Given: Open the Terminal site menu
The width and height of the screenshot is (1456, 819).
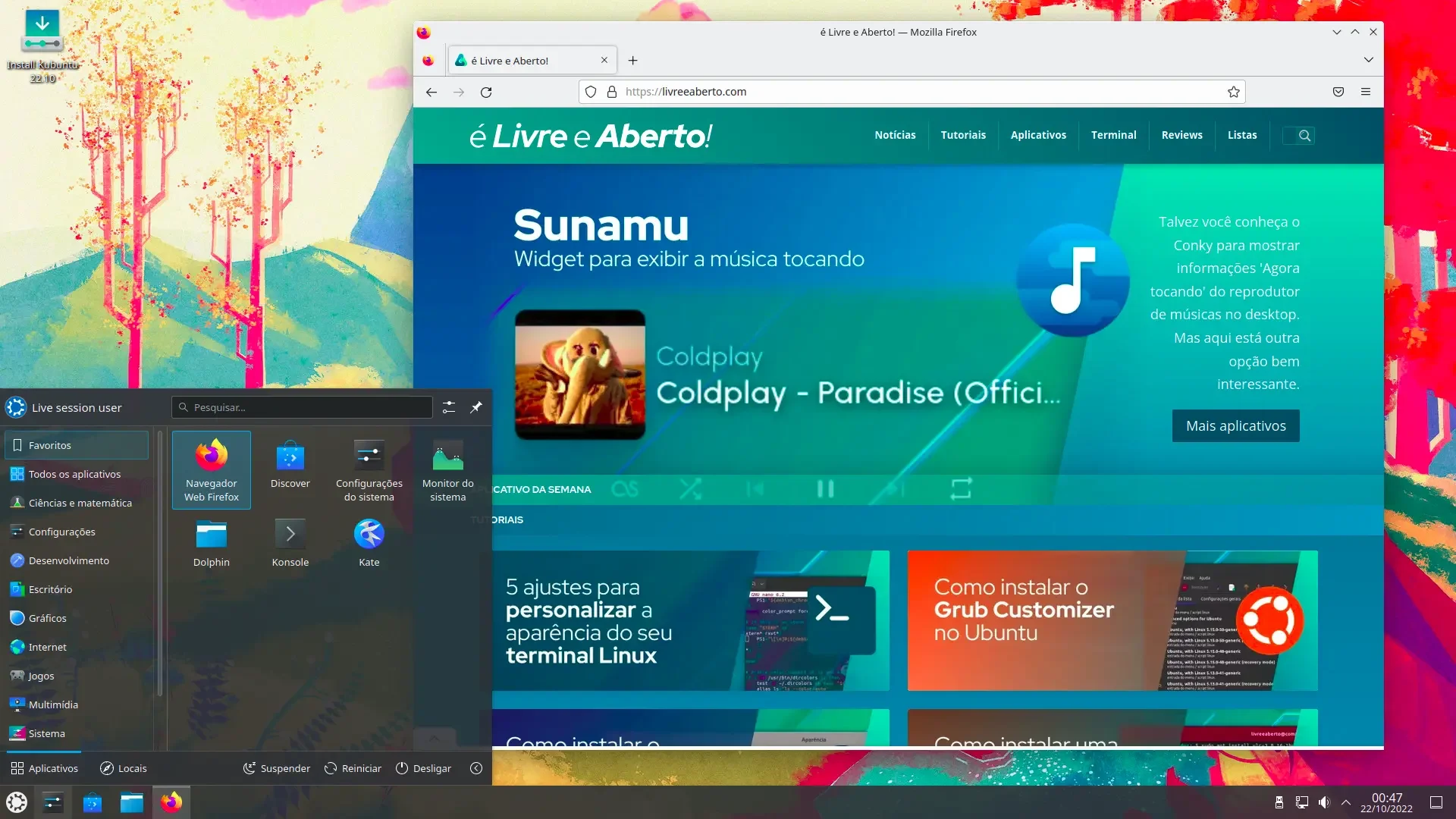Looking at the screenshot, I should [x=1113, y=135].
